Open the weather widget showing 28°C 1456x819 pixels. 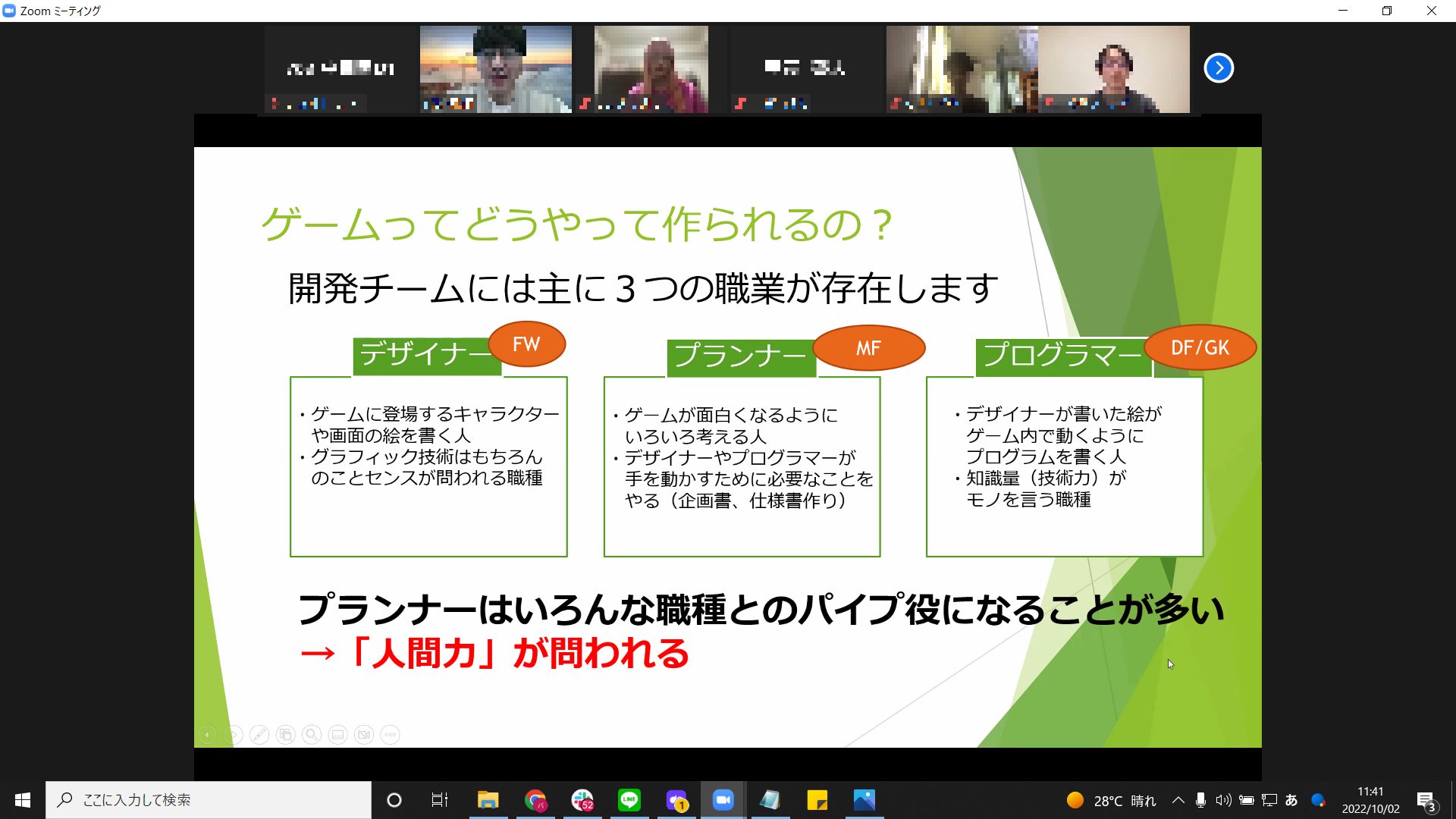pos(1112,801)
